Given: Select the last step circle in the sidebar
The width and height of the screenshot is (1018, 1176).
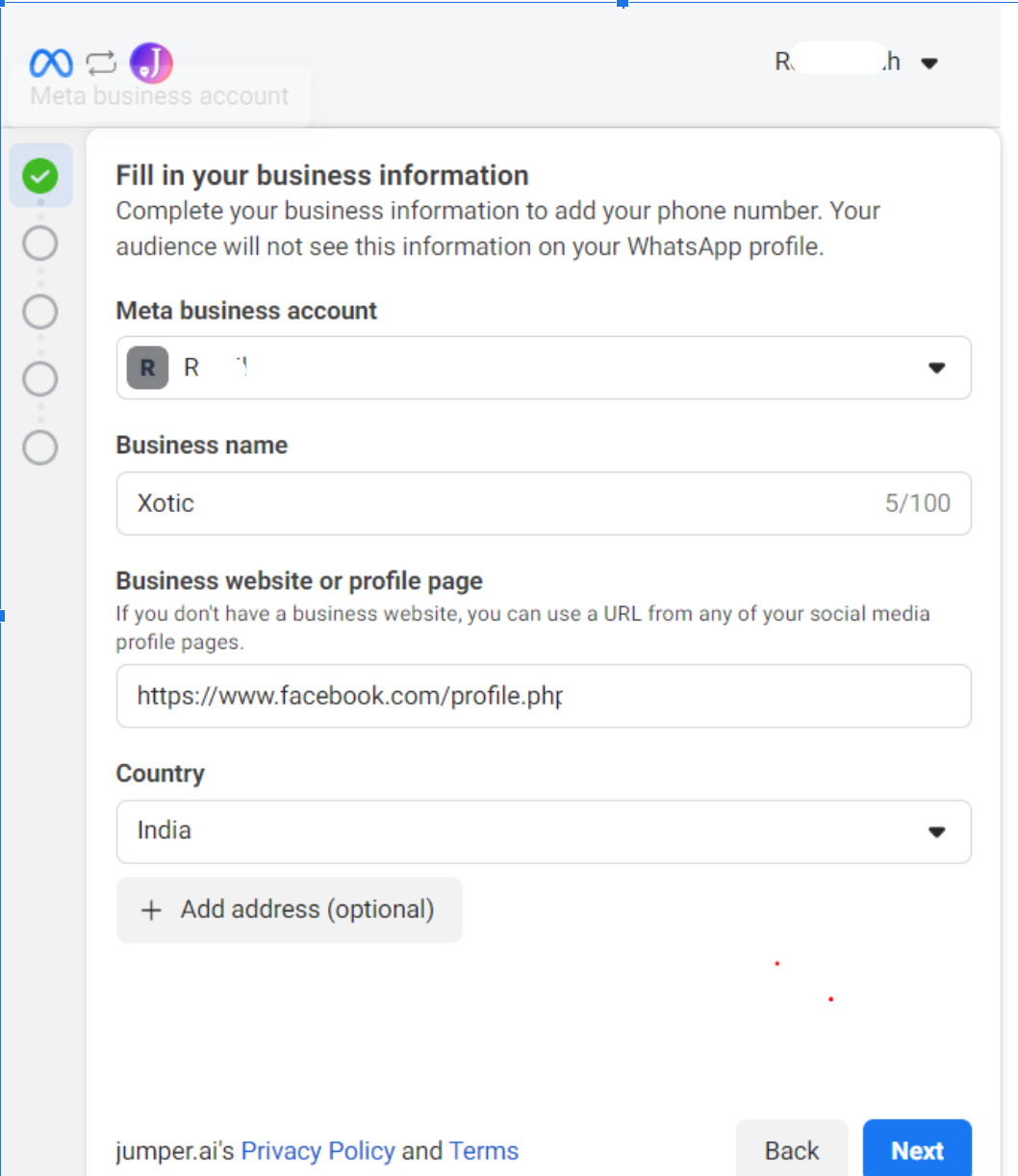Looking at the screenshot, I should (x=40, y=447).
